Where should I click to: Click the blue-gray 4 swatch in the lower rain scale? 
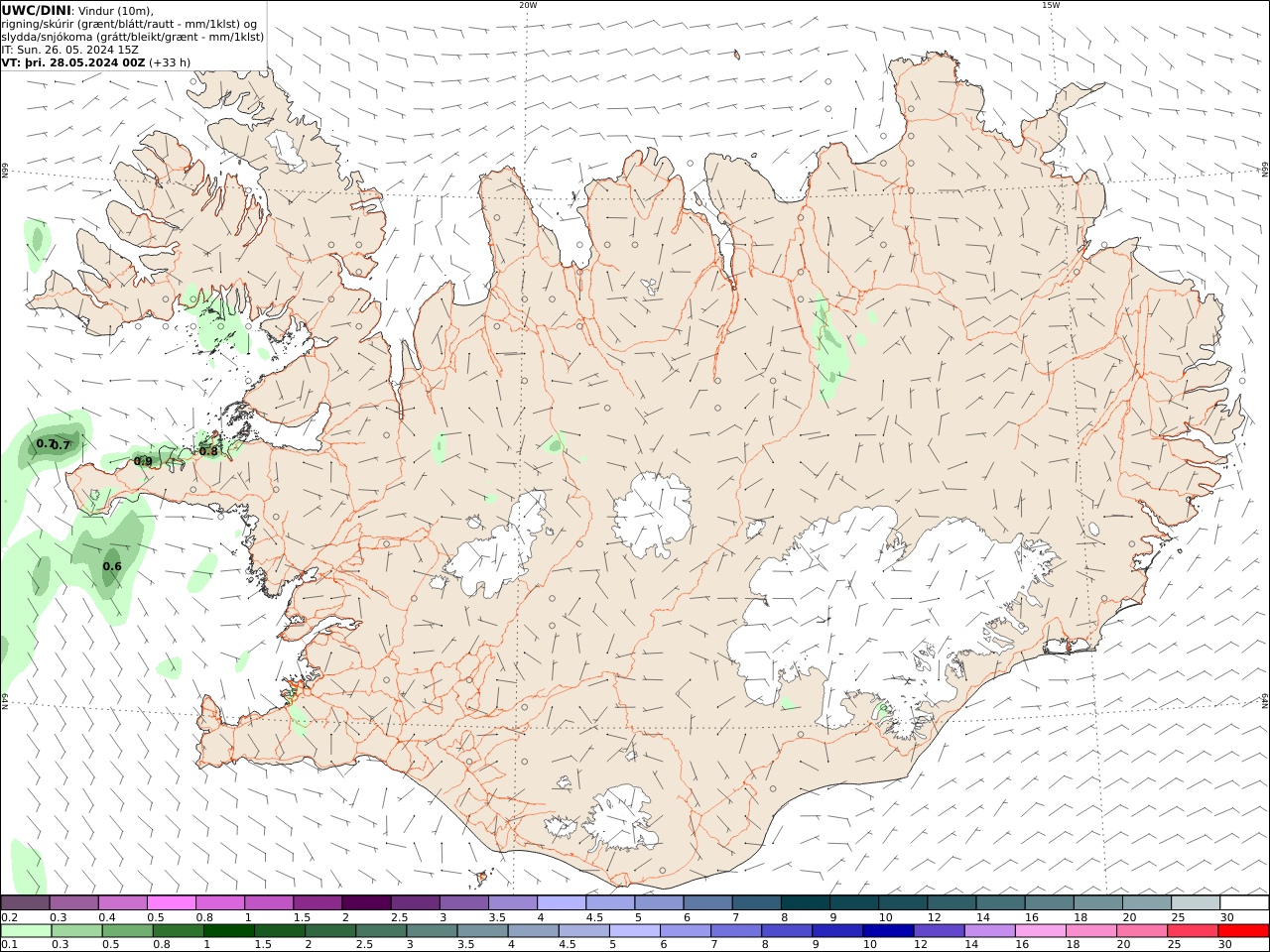534,931
